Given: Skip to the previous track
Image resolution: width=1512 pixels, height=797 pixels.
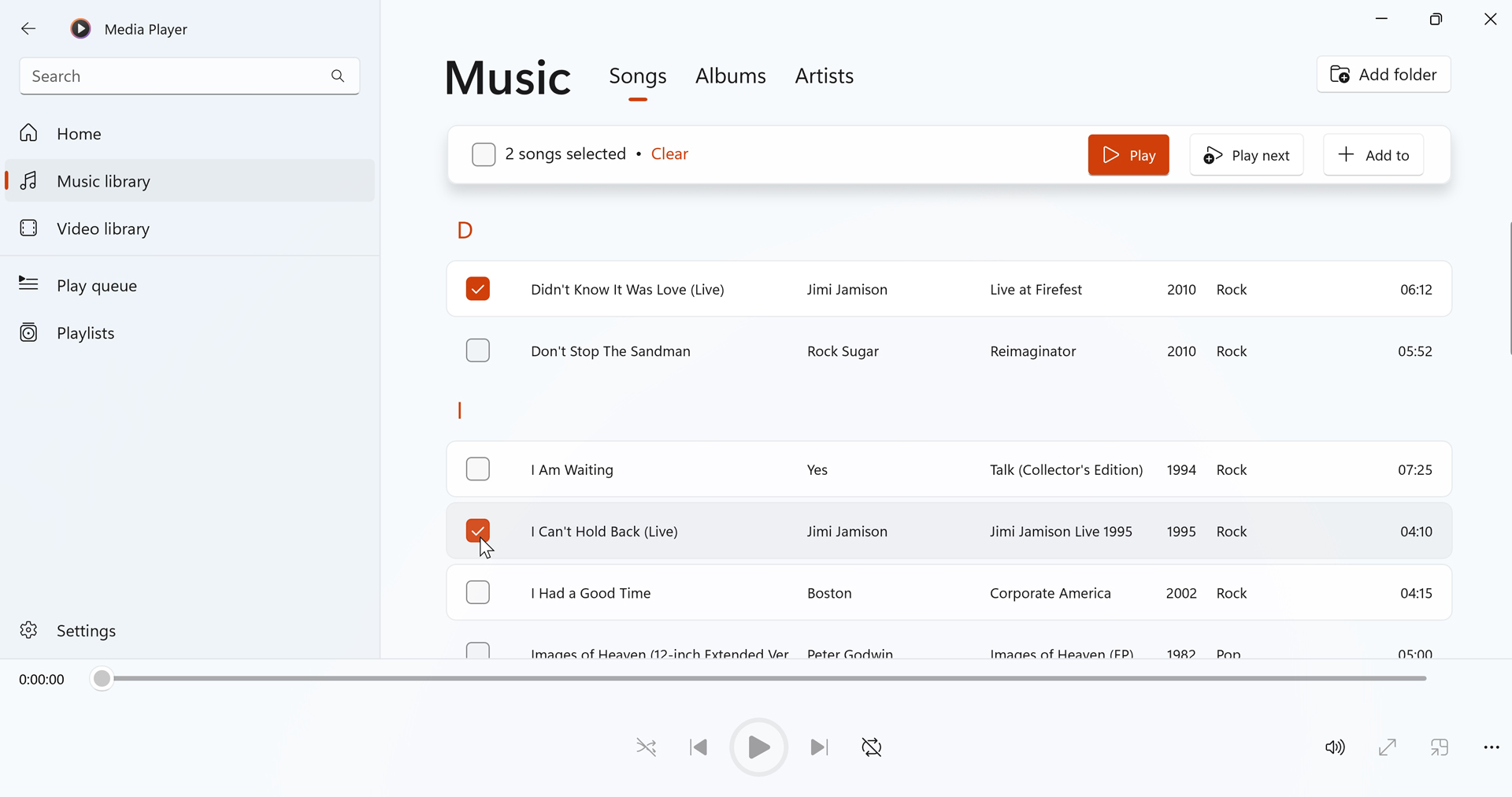Looking at the screenshot, I should pyautogui.click(x=699, y=747).
